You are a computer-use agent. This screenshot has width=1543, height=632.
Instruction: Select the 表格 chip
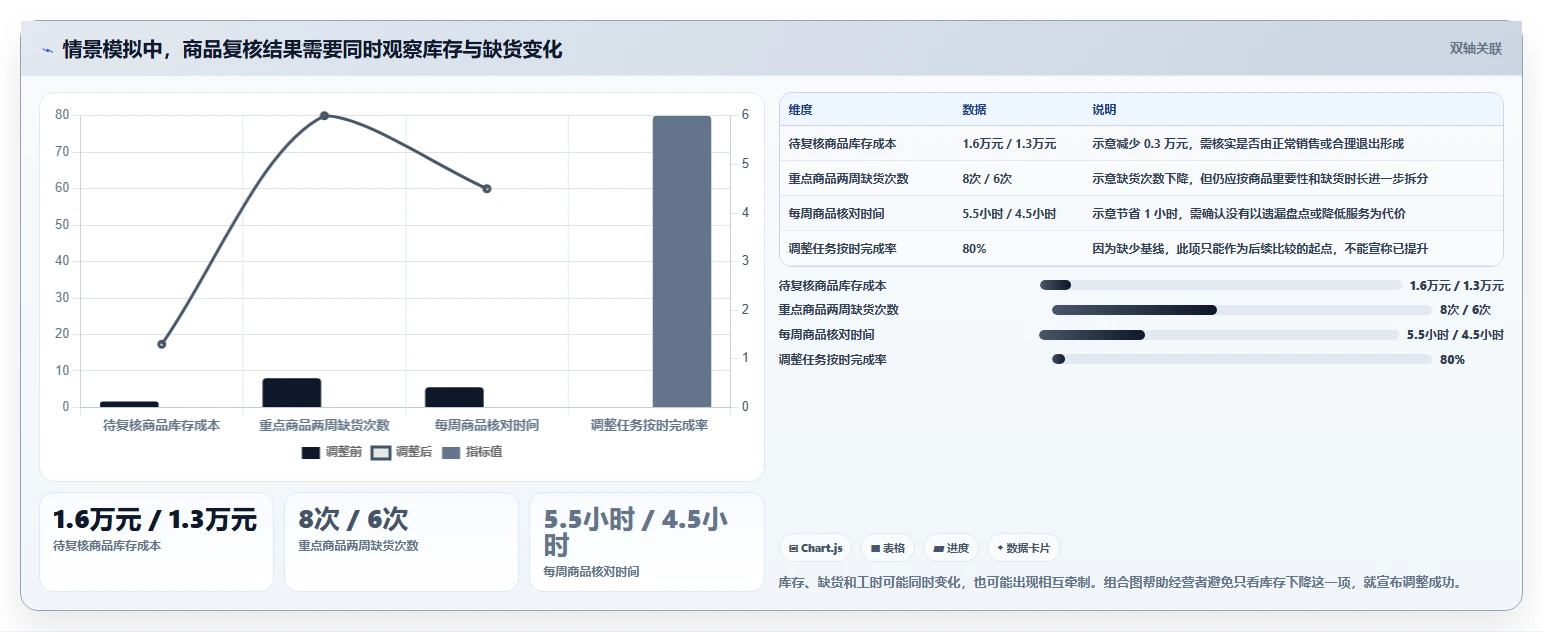[x=888, y=548]
